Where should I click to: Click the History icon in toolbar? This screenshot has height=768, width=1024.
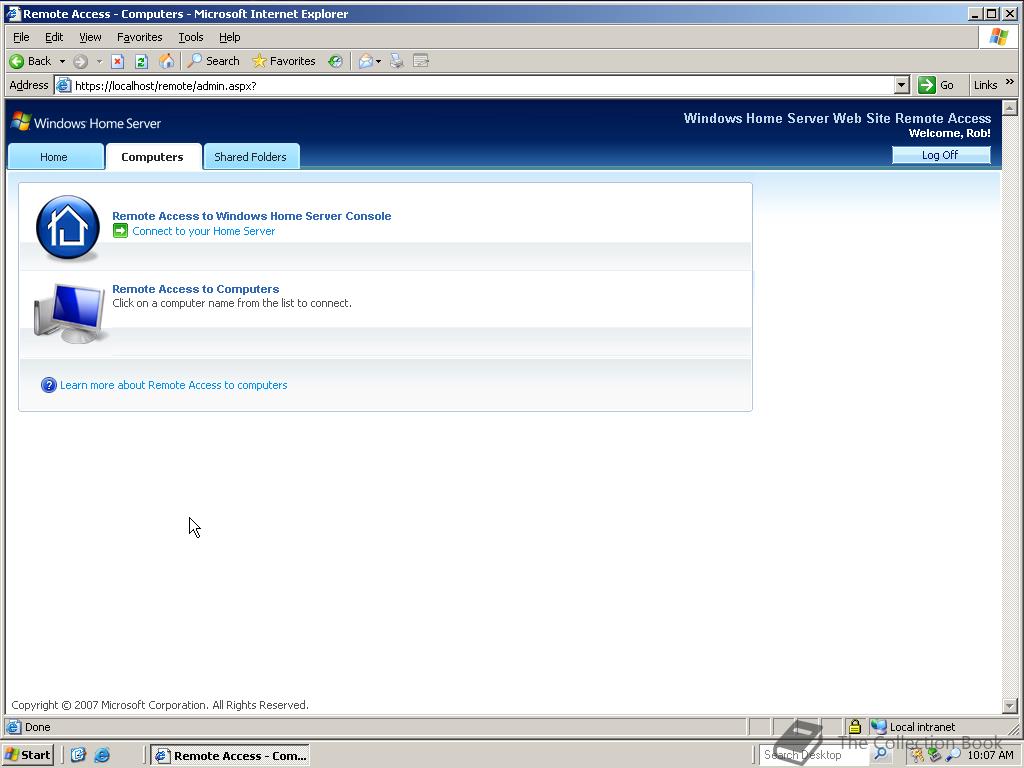click(x=335, y=61)
